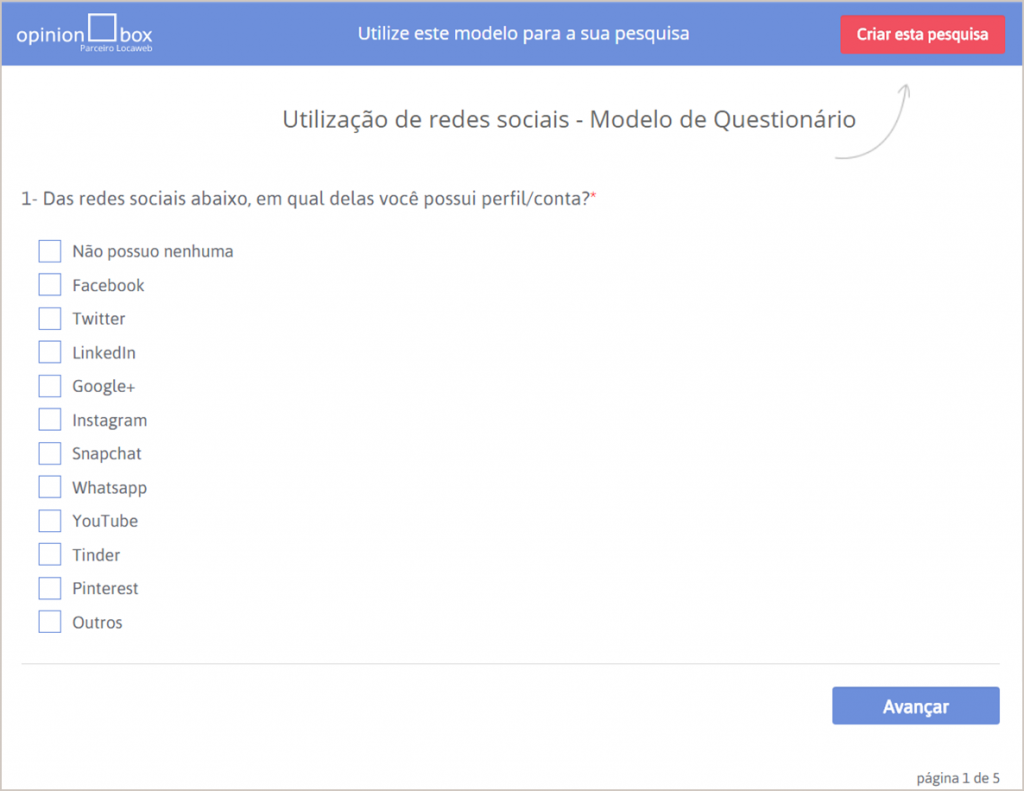1024x791 pixels.
Task: Select the Tinder option
Action: 49,554
